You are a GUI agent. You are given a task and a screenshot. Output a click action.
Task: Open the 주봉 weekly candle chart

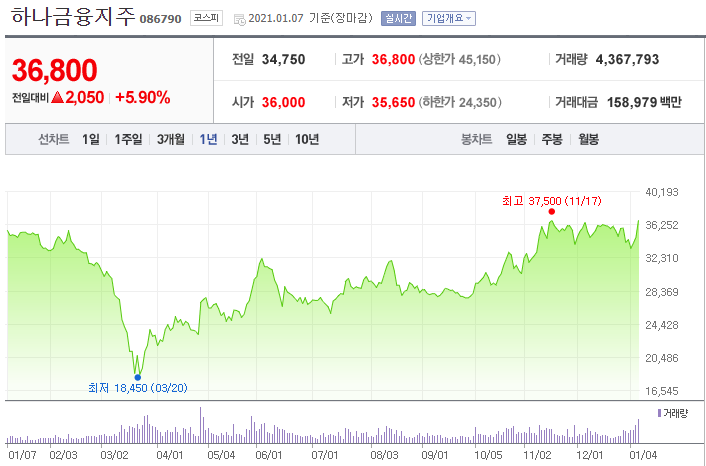[x=552, y=139]
